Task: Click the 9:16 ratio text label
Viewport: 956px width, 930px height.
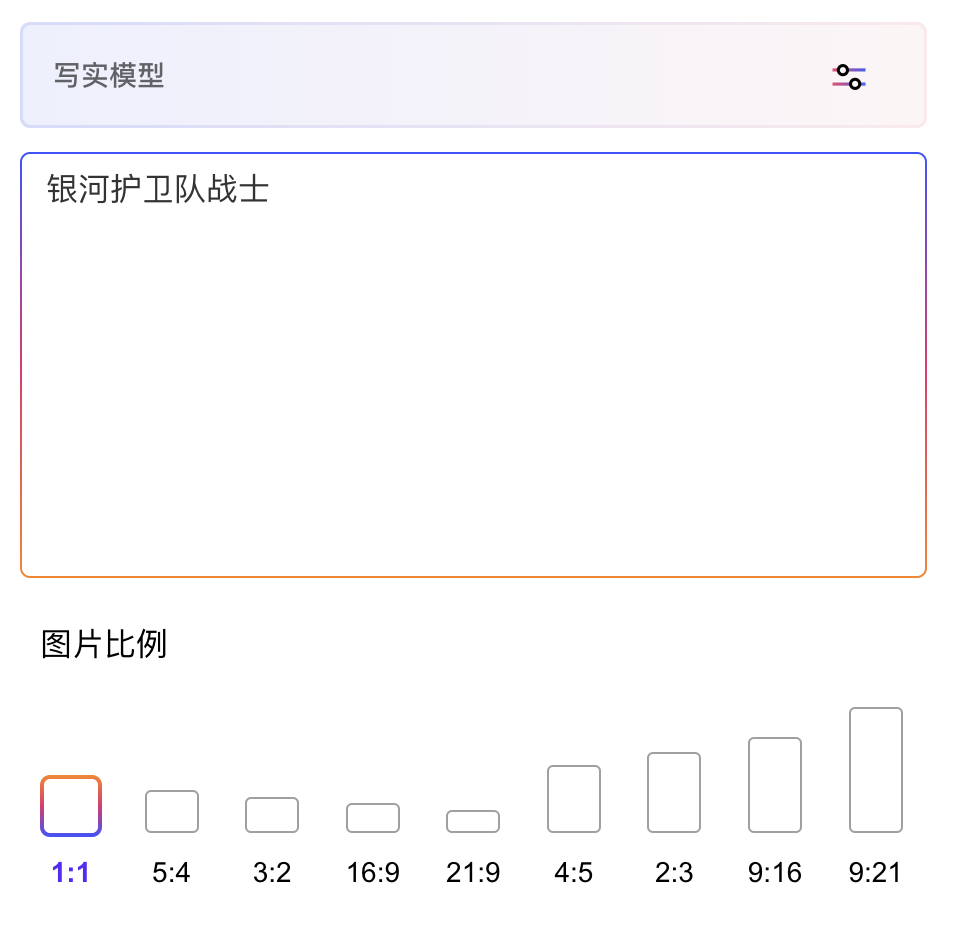Action: (775, 873)
